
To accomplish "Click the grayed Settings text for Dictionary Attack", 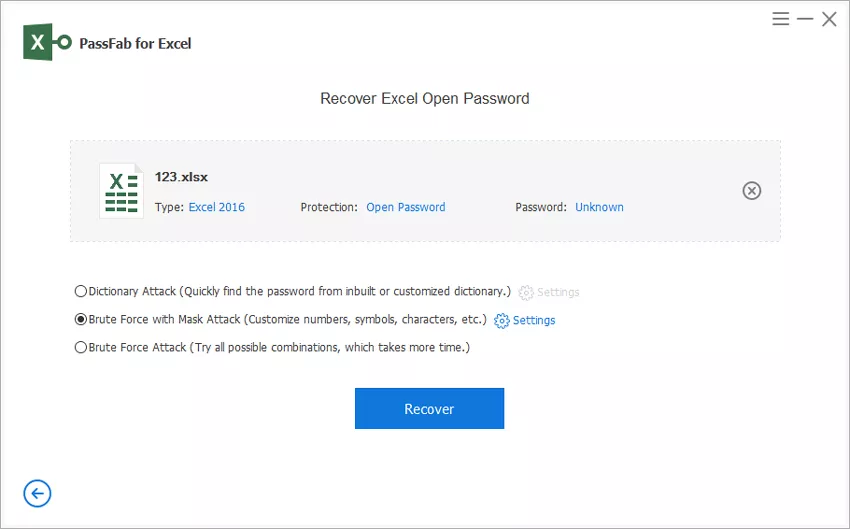I will (558, 293).
